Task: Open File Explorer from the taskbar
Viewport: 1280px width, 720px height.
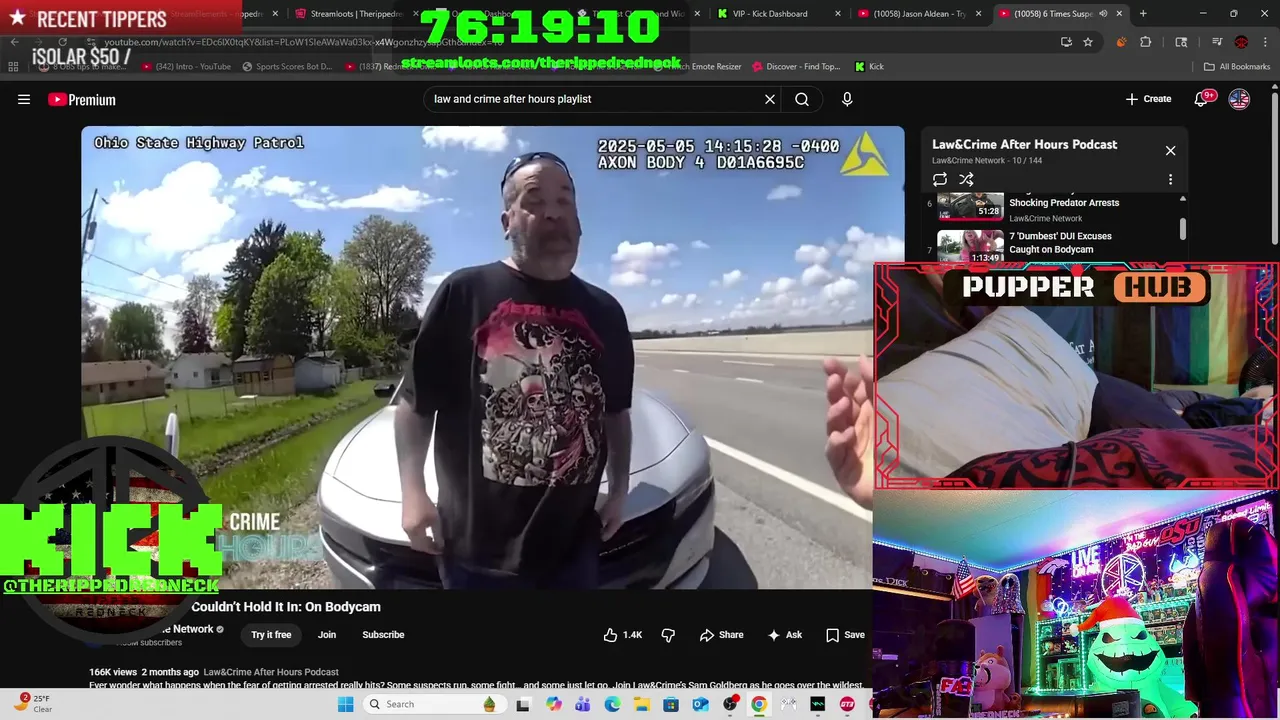Action: (x=641, y=704)
